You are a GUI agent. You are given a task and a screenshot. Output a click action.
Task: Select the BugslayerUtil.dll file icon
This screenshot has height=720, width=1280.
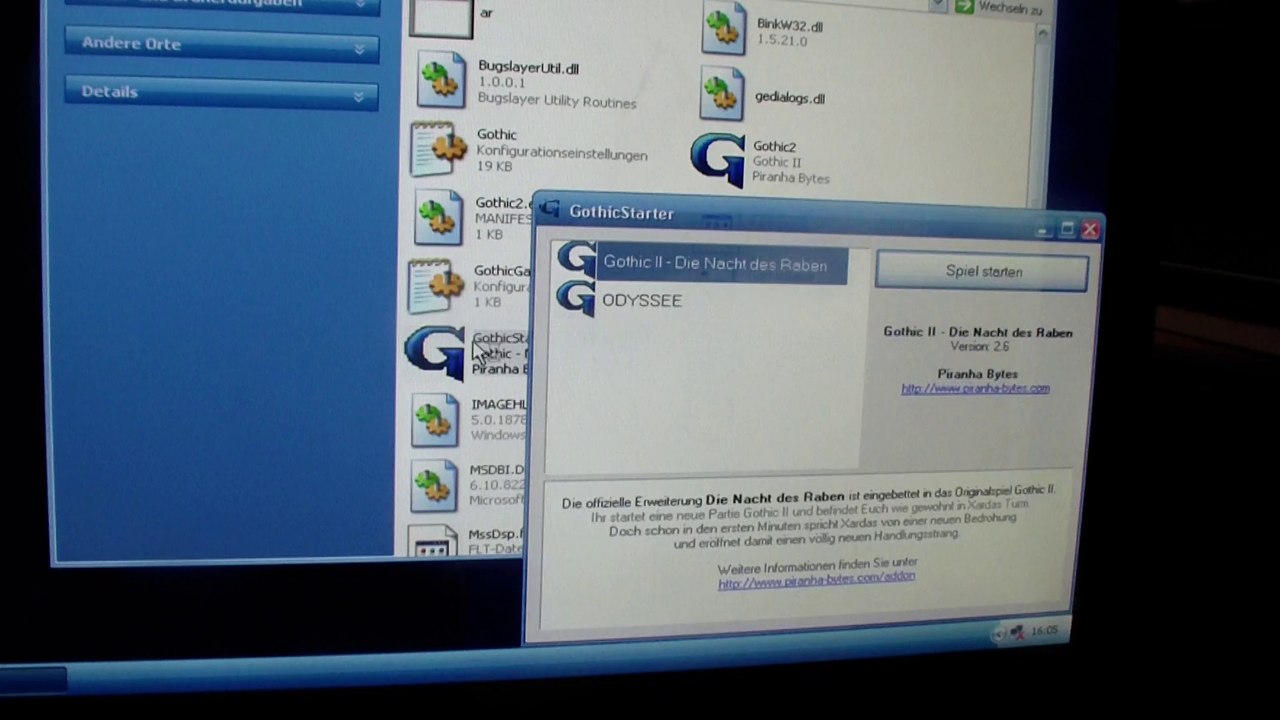441,79
